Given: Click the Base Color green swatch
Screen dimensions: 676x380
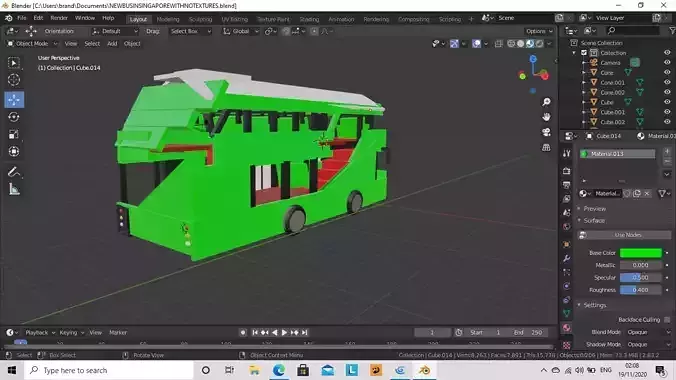Looking at the screenshot, I should [641, 253].
